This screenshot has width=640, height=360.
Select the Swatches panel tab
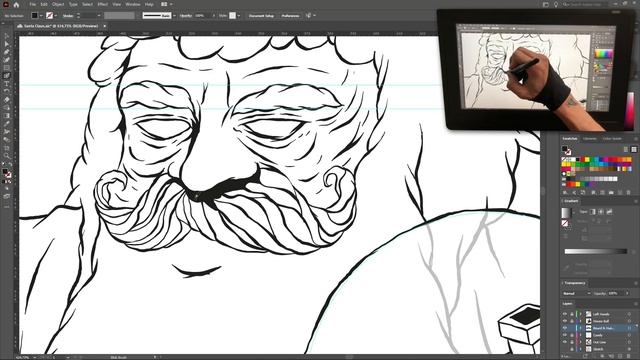click(570, 139)
